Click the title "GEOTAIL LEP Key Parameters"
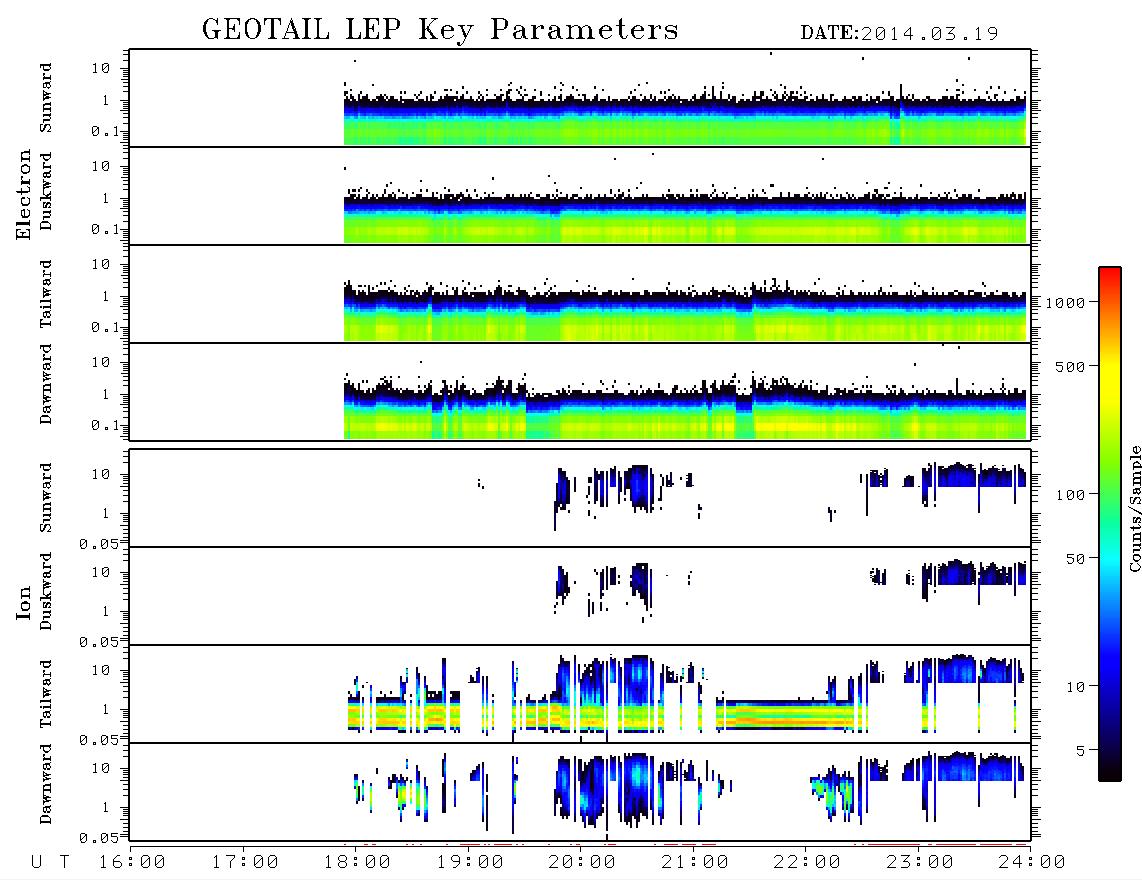This screenshot has height=880, width=1142. point(440,30)
